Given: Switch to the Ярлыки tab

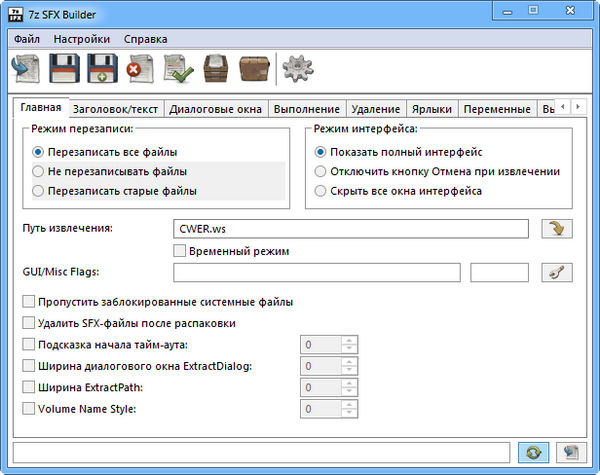Looking at the screenshot, I should coord(432,109).
